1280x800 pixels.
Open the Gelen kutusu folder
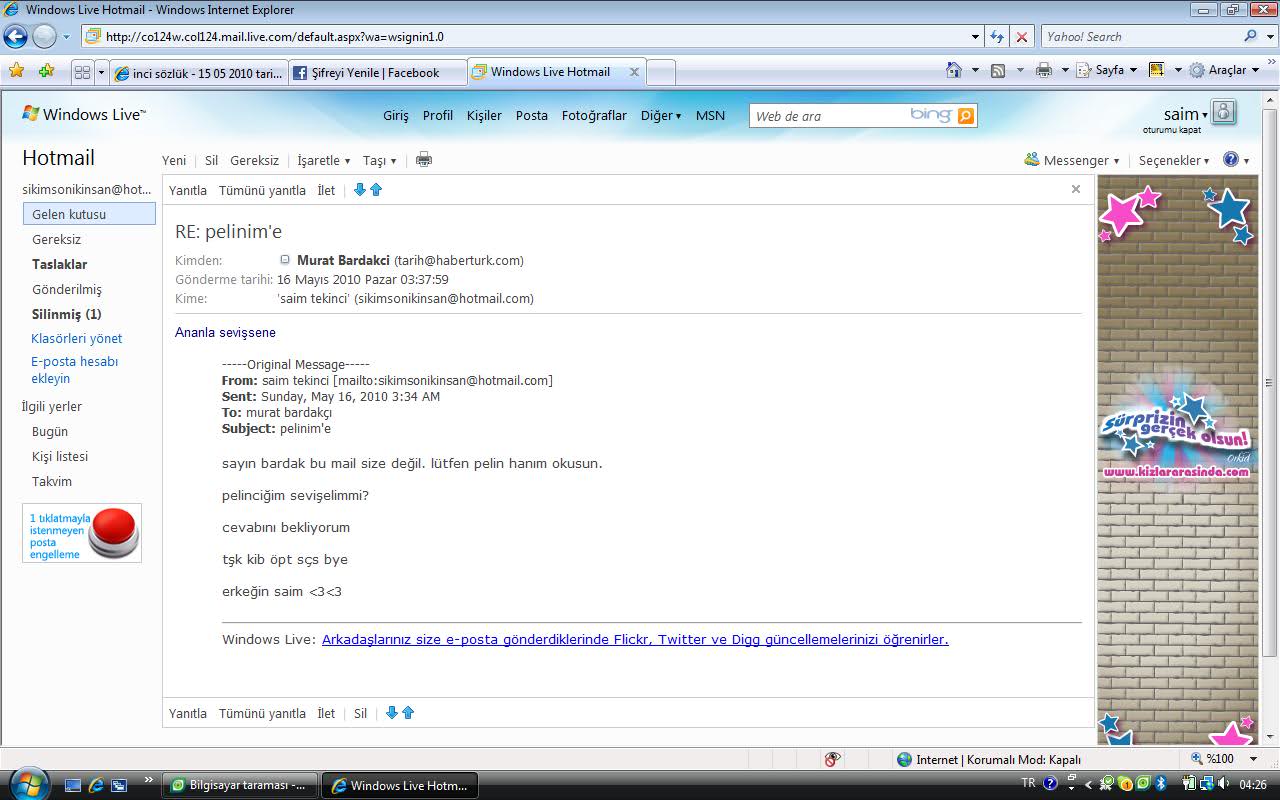pyautogui.click(x=89, y=214)
